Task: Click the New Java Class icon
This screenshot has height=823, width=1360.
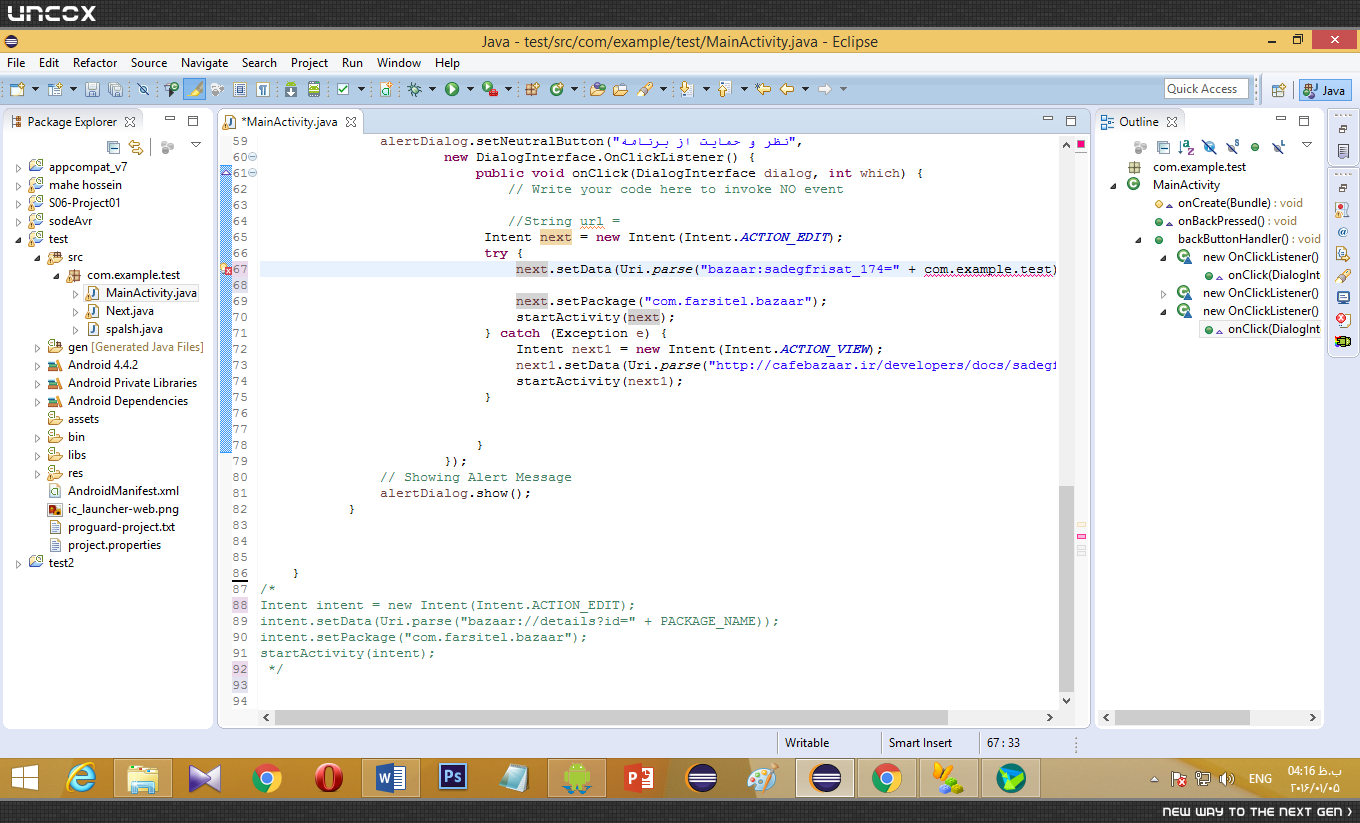Action: pyautogui.click(x=557, y=89)
